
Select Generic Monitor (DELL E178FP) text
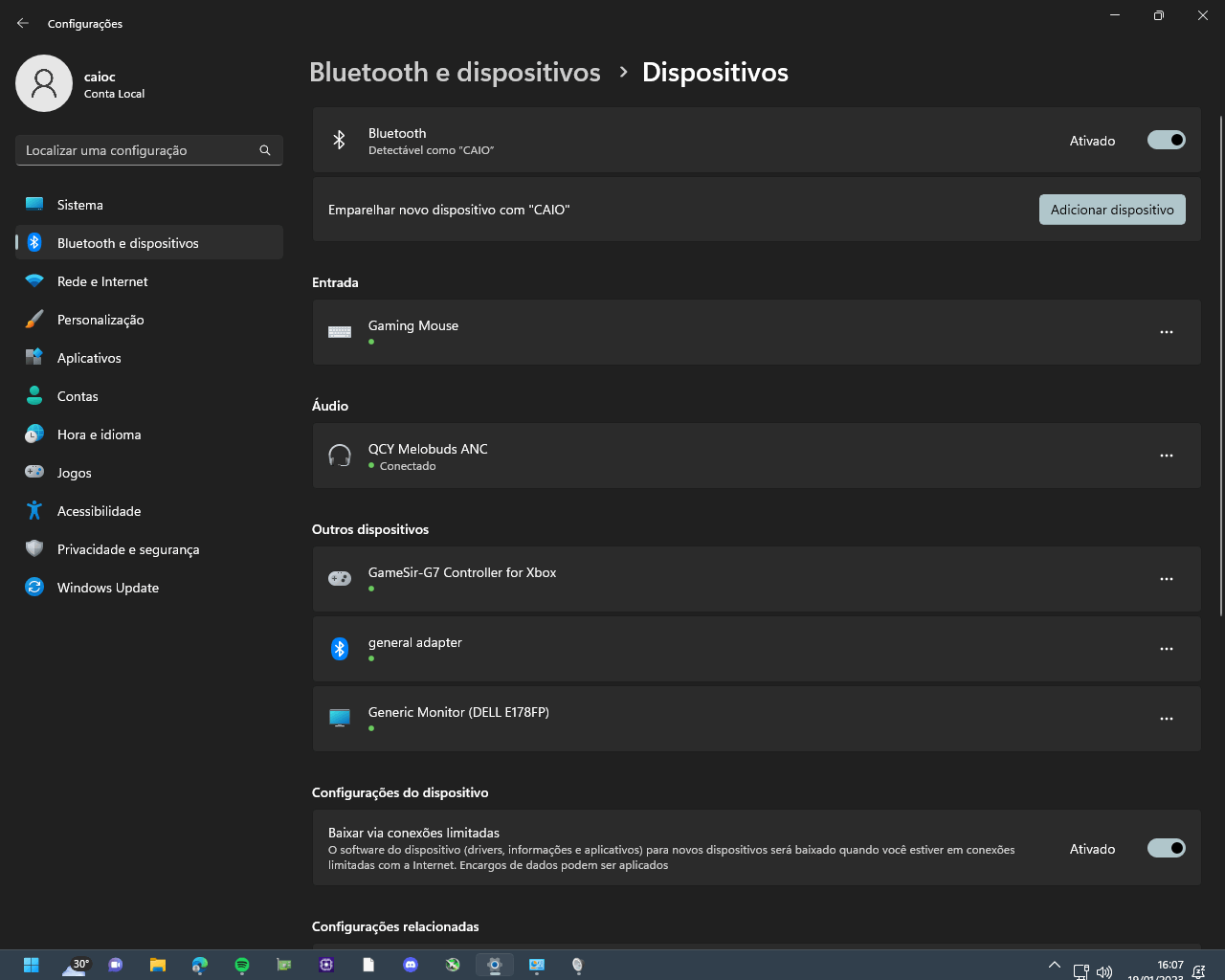pyautogui.click(x=458, y=712)
